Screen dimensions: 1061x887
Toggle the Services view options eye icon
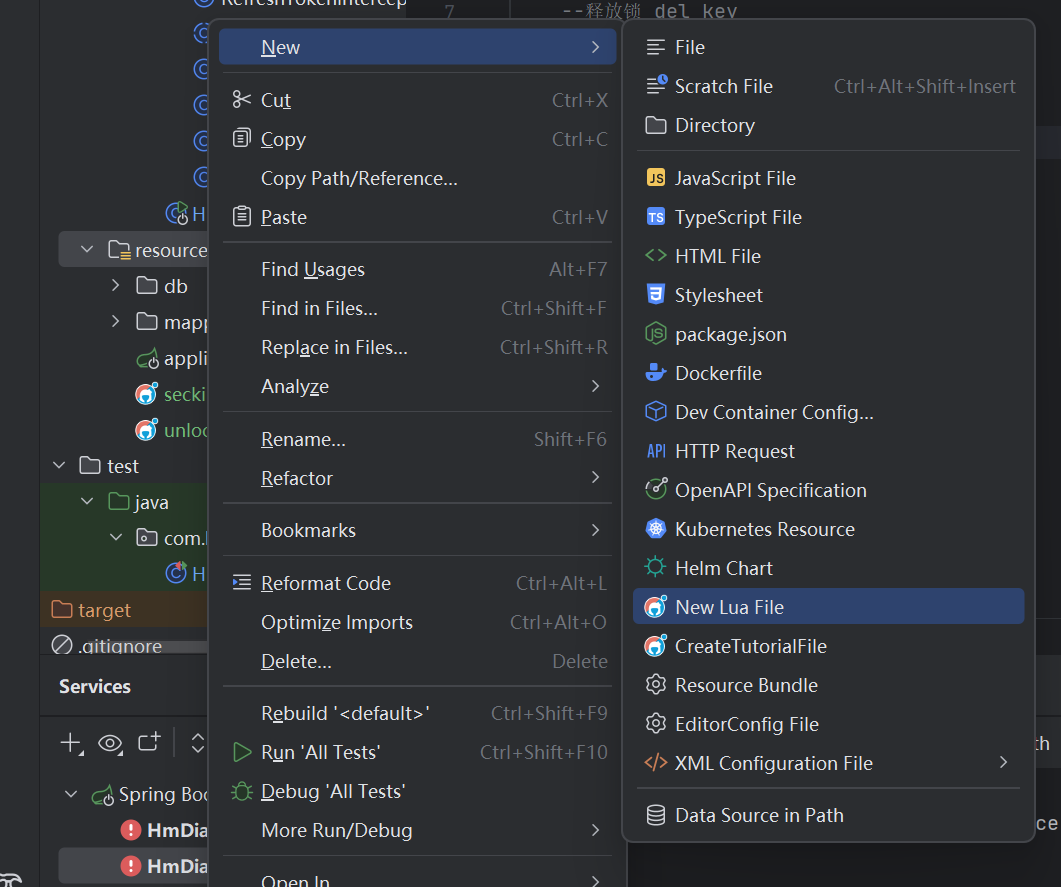[110, 744]
